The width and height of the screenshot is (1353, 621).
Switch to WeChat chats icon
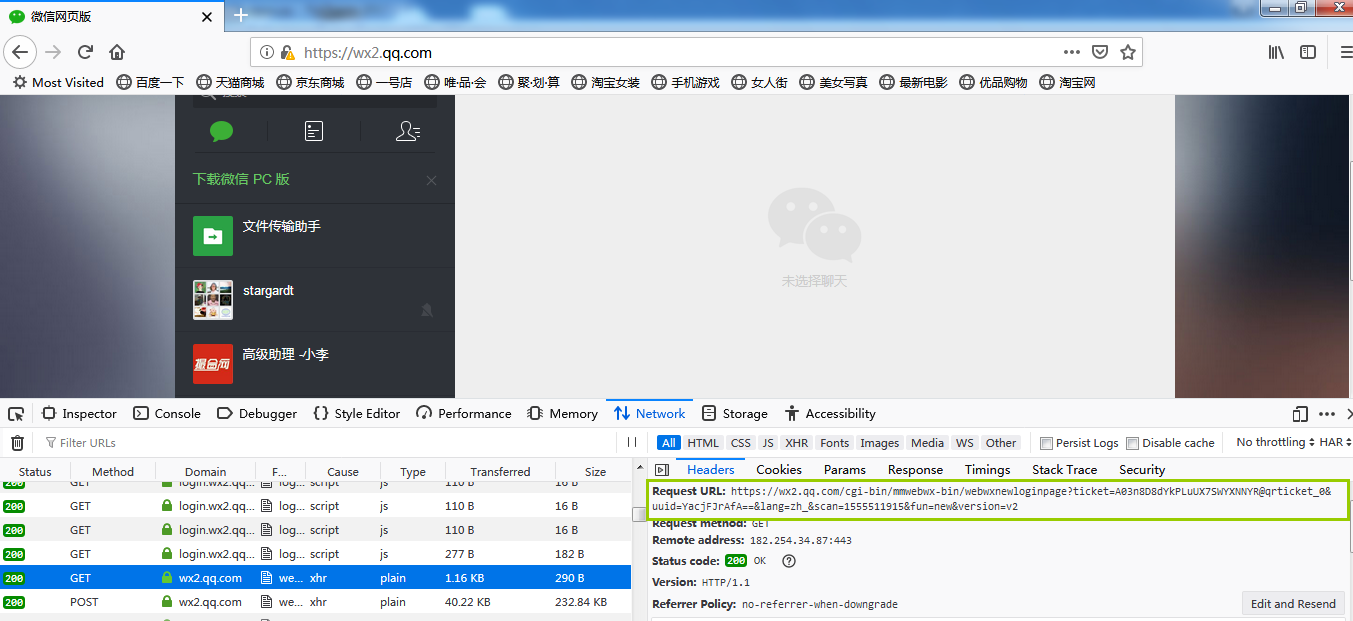click(221, 131)
